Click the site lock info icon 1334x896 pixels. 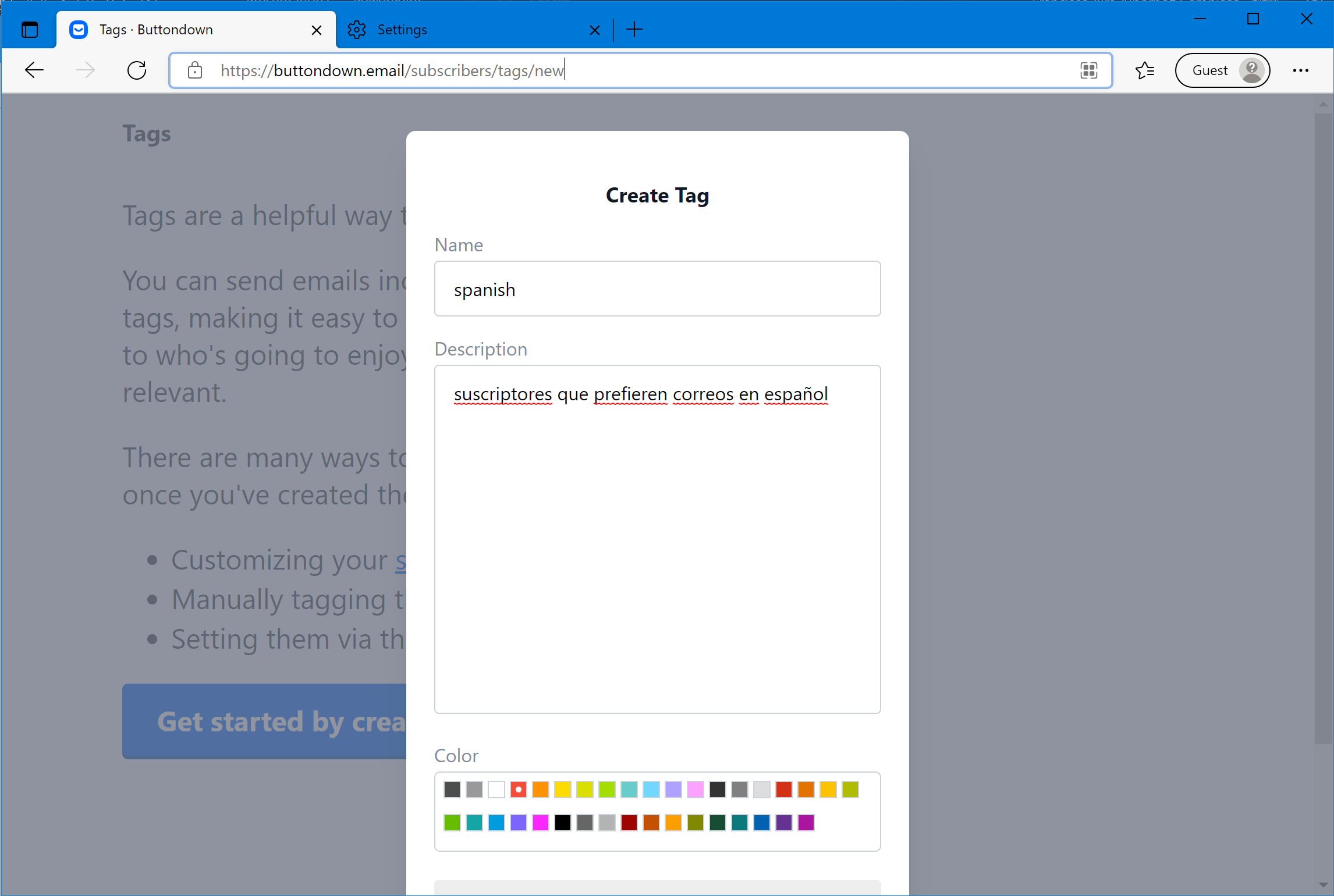pos(195,70)
